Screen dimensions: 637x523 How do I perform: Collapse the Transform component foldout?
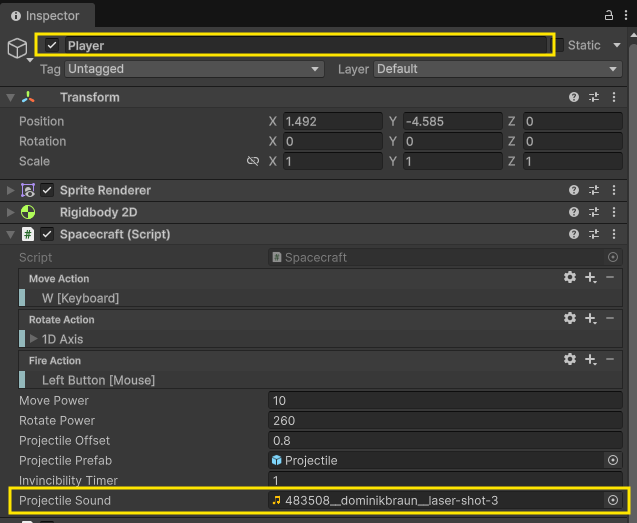point(11,98)
